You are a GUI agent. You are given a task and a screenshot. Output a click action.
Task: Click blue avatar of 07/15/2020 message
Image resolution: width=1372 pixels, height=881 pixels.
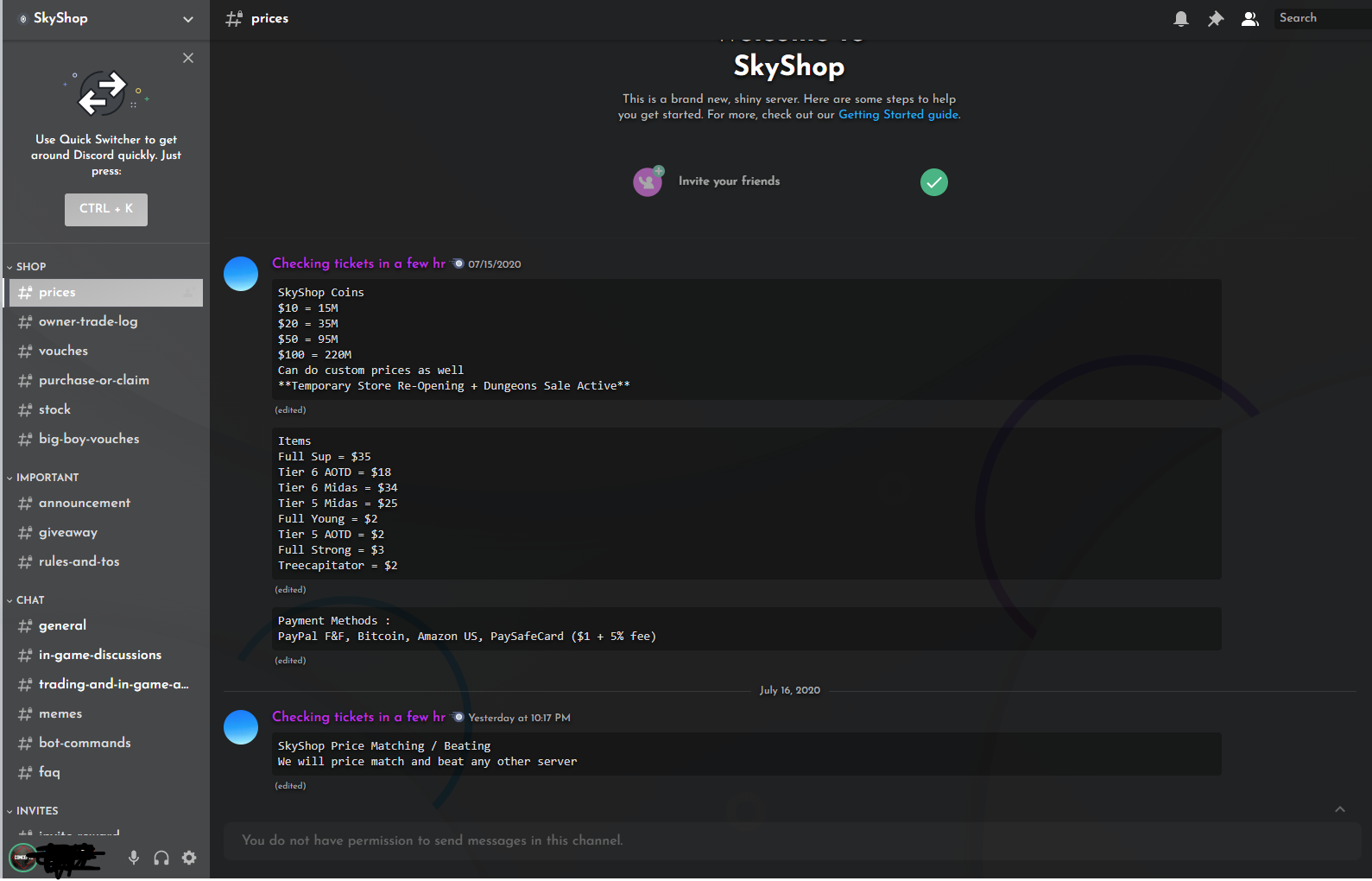point(241,274)
